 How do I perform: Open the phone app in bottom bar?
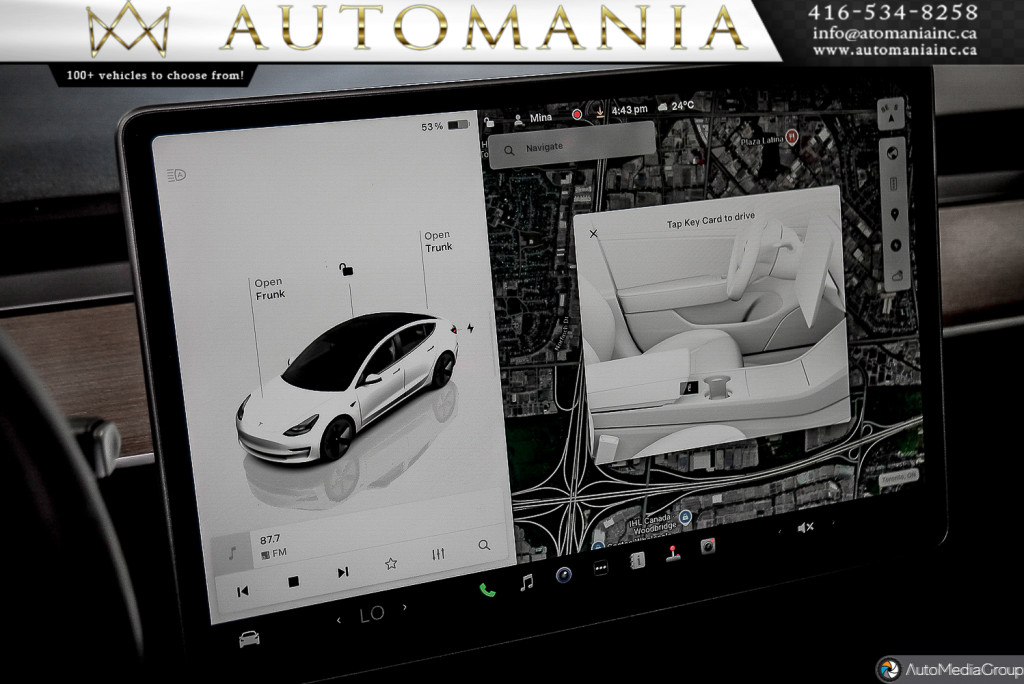[487, 589]
